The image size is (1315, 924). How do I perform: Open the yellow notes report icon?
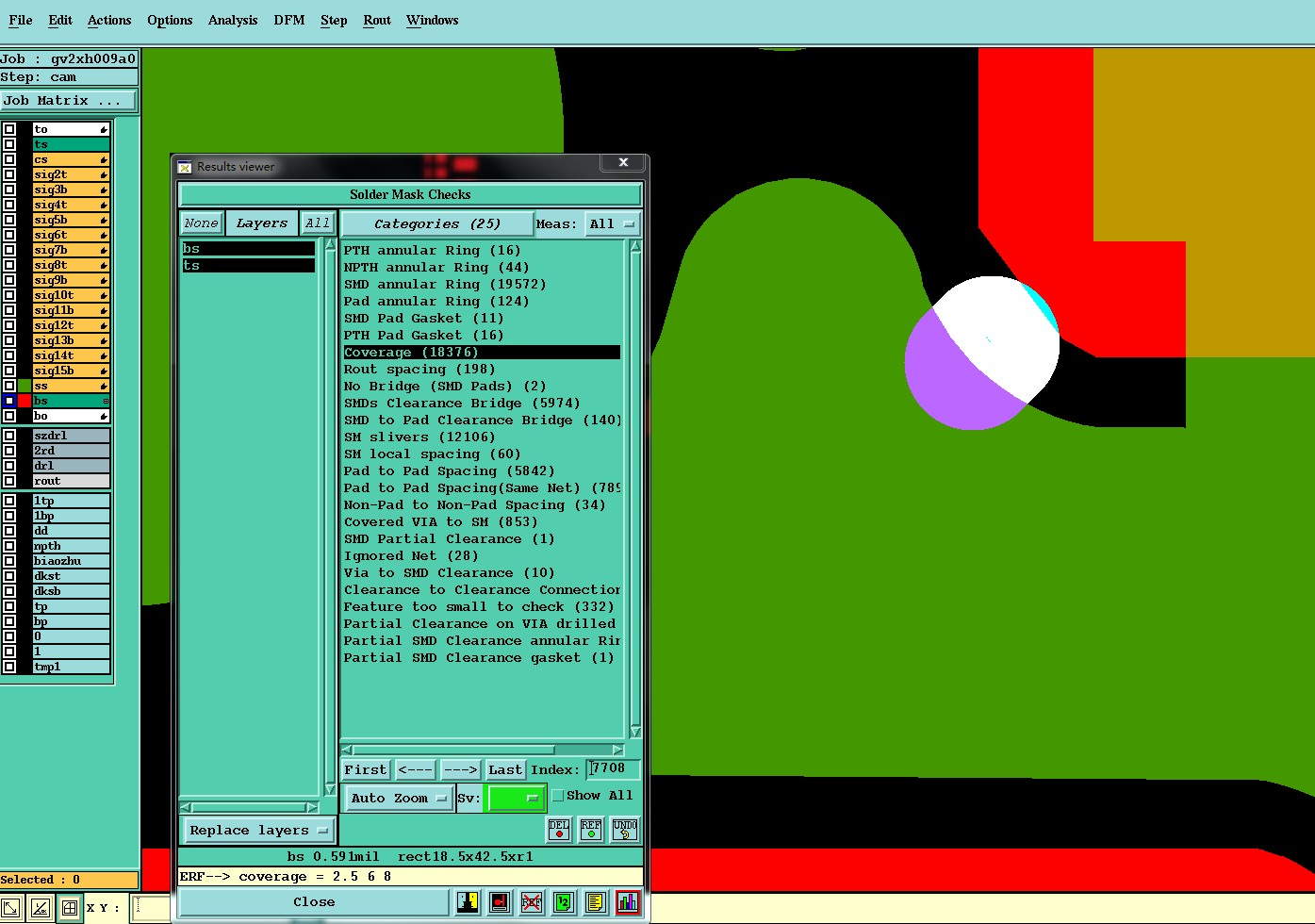(x=596, y=902)
